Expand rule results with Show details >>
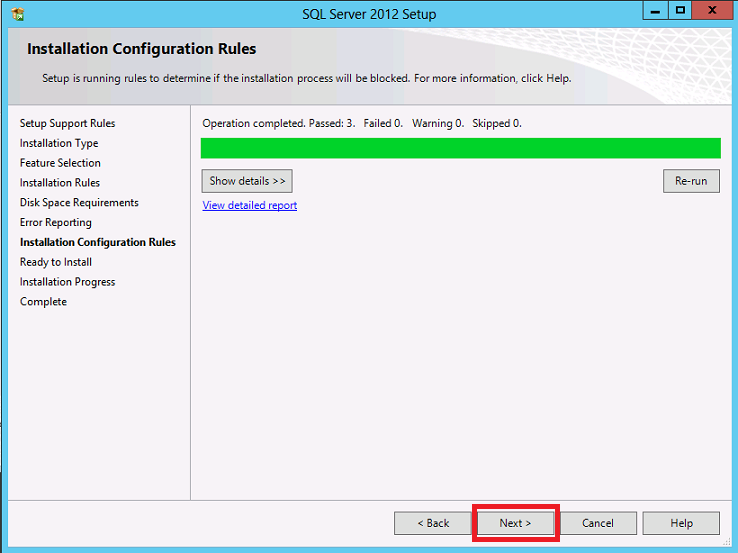 (247, 181)
